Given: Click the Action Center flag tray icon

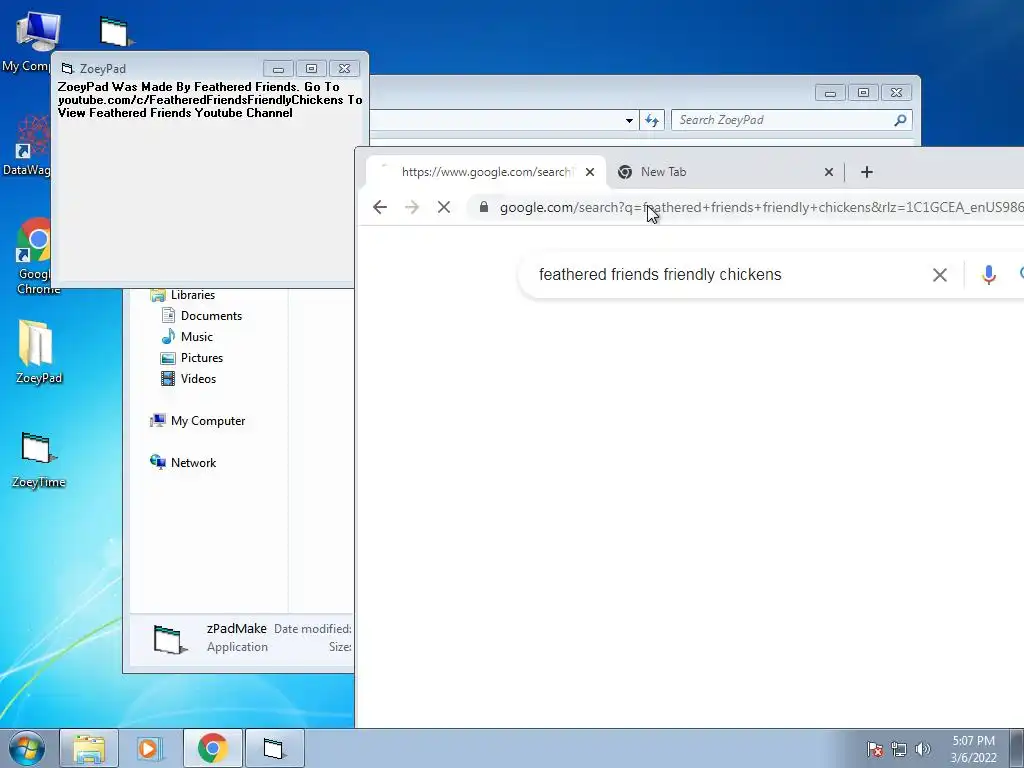Looking at the screenshot, I should (875, 750).
